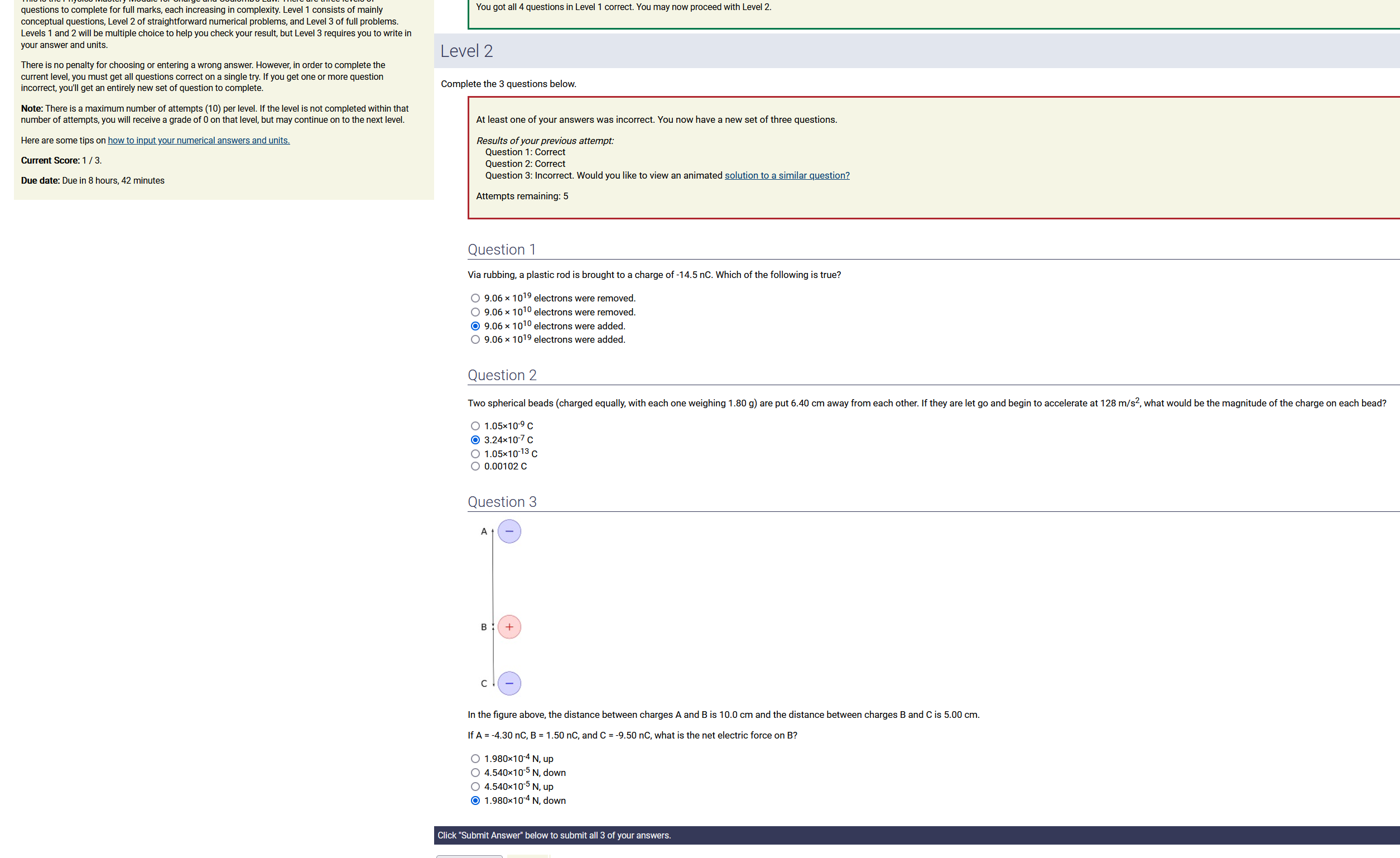The height and width of the screenshot is (858, 1400).
Task: Choose the 1.05×10^-13 C answer
Action: (x=475, y=454)
